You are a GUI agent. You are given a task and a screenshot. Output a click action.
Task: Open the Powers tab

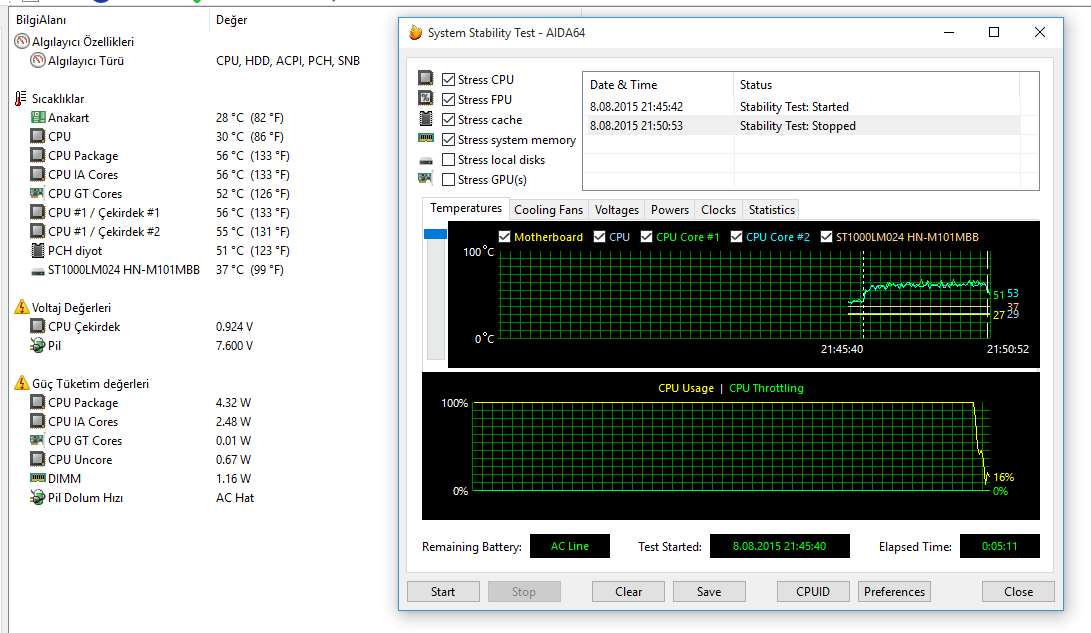(669, 209)
